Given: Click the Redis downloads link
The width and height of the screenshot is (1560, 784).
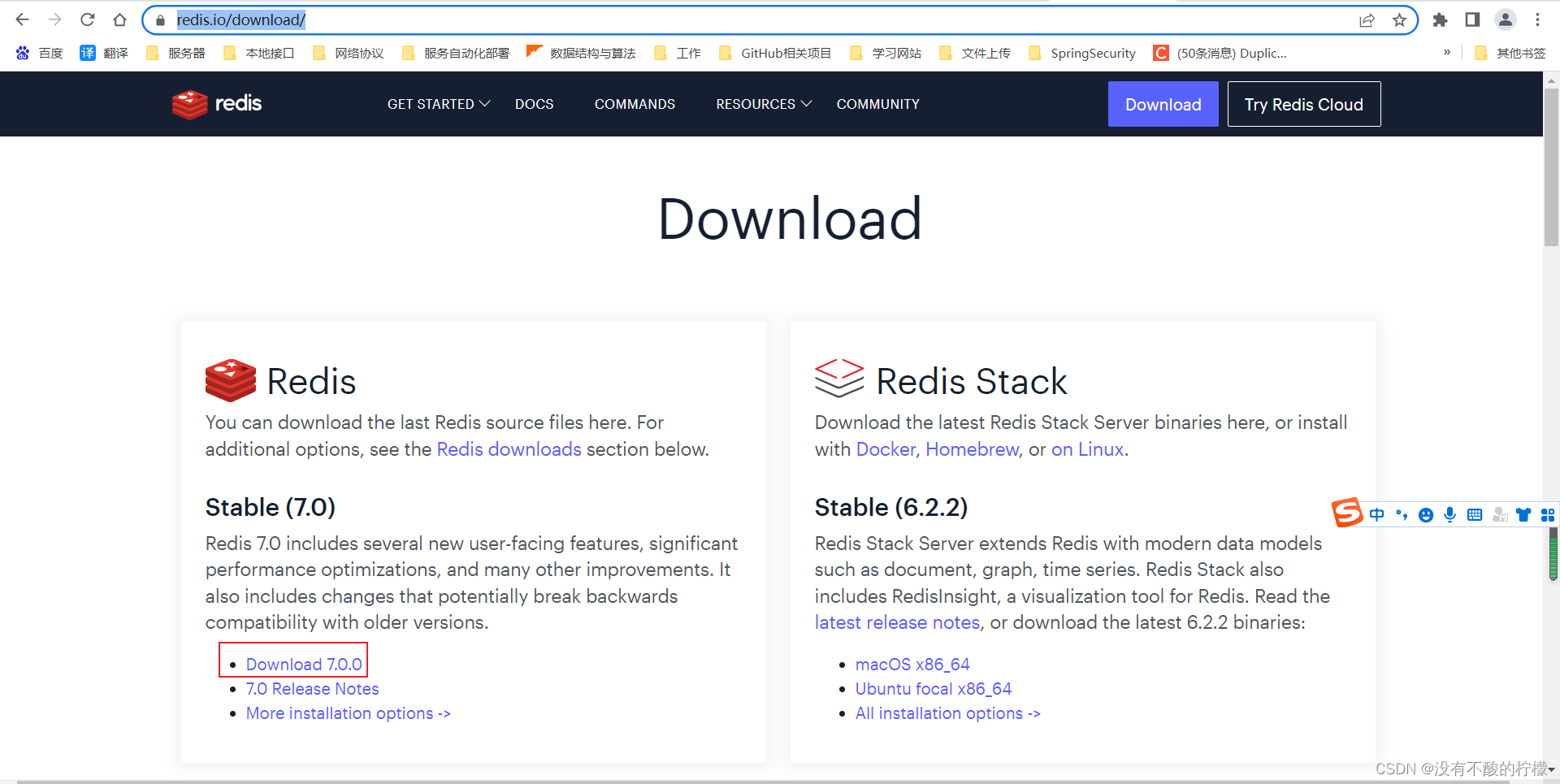Looking at the screenshot, I should tap(509, 449).
